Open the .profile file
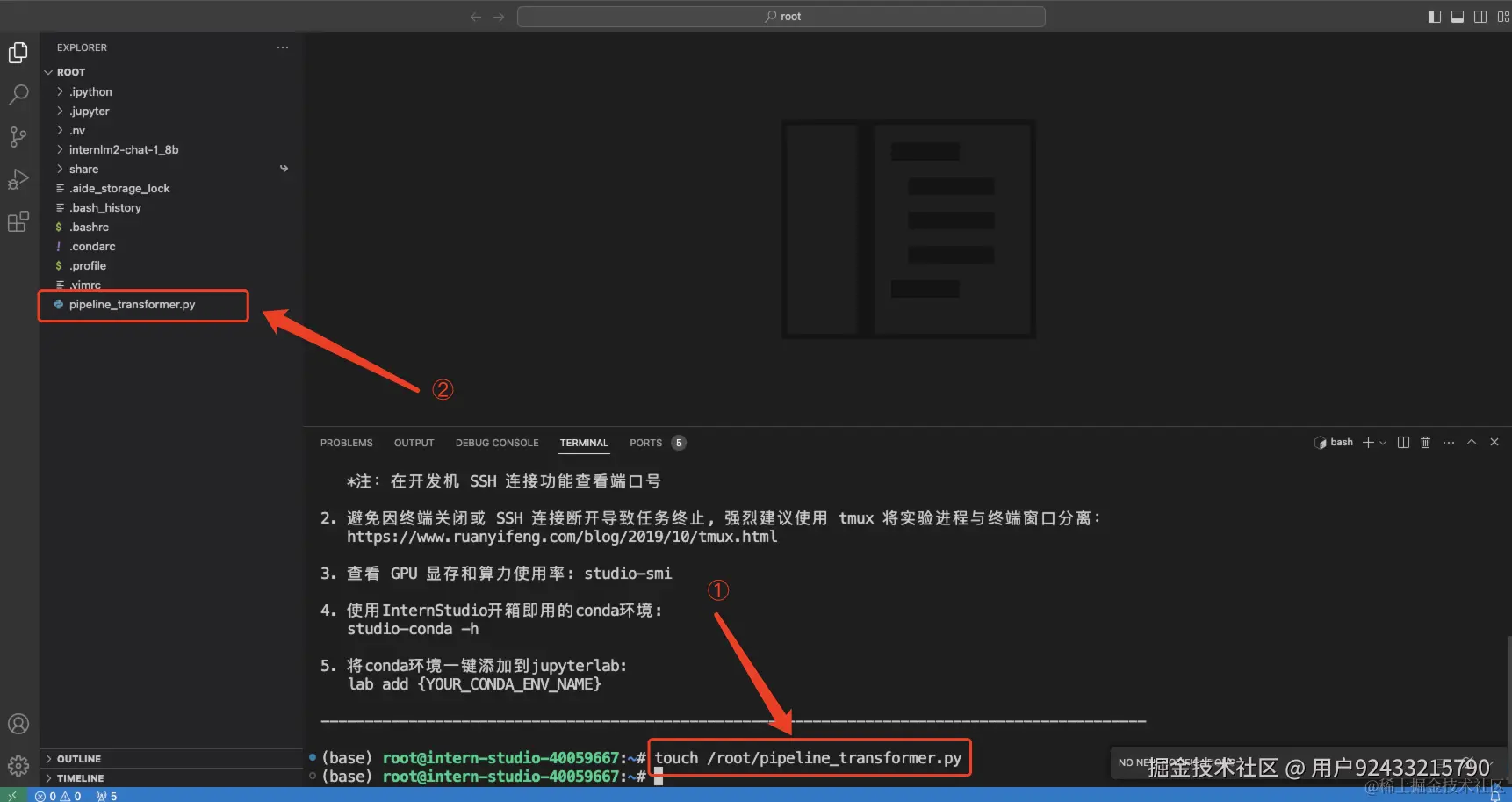The image size is (1512, 802). pyautogui.click(x=172, y=265)
